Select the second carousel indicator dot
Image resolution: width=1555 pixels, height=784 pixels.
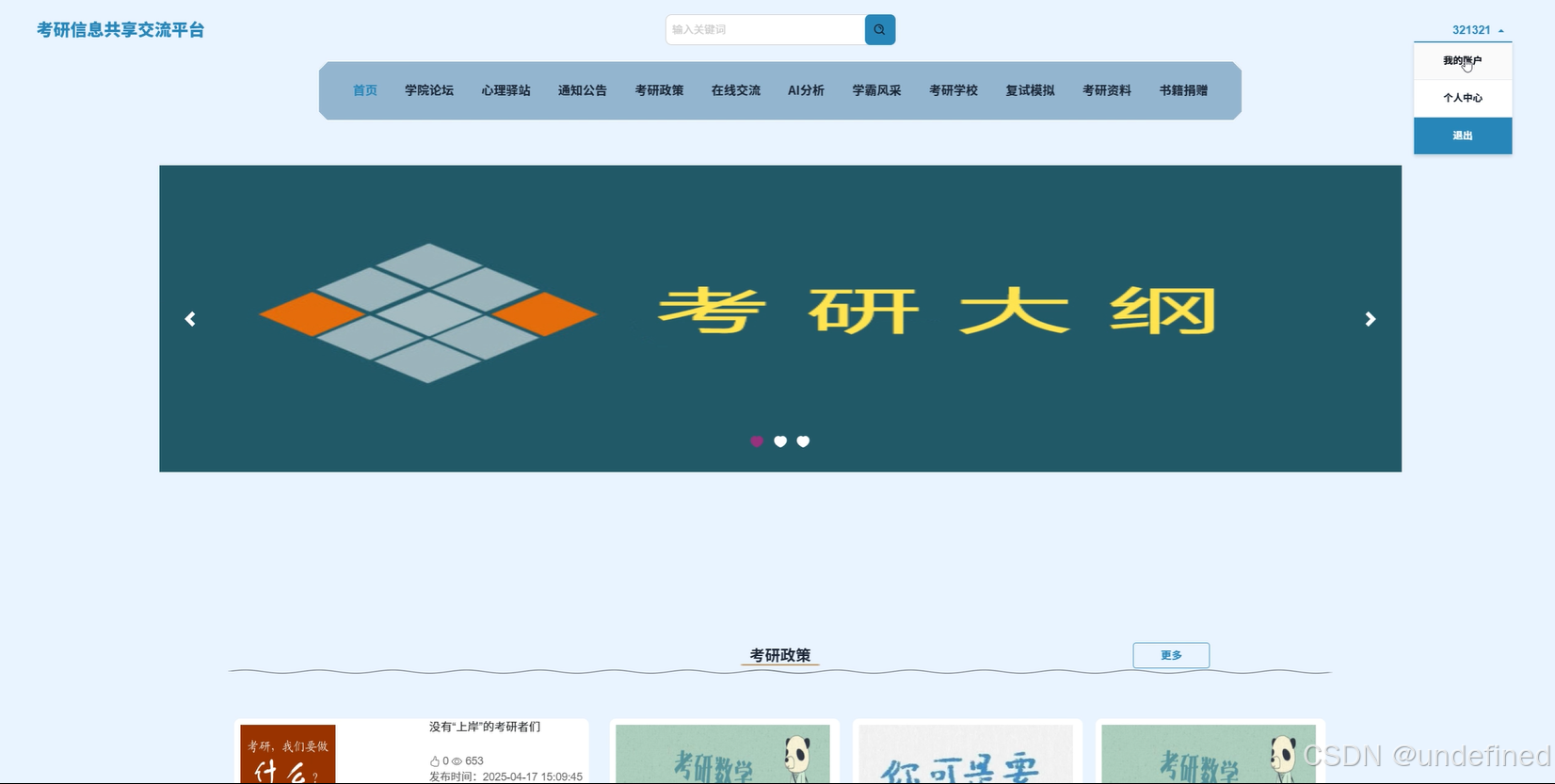[x=780, y=441]
